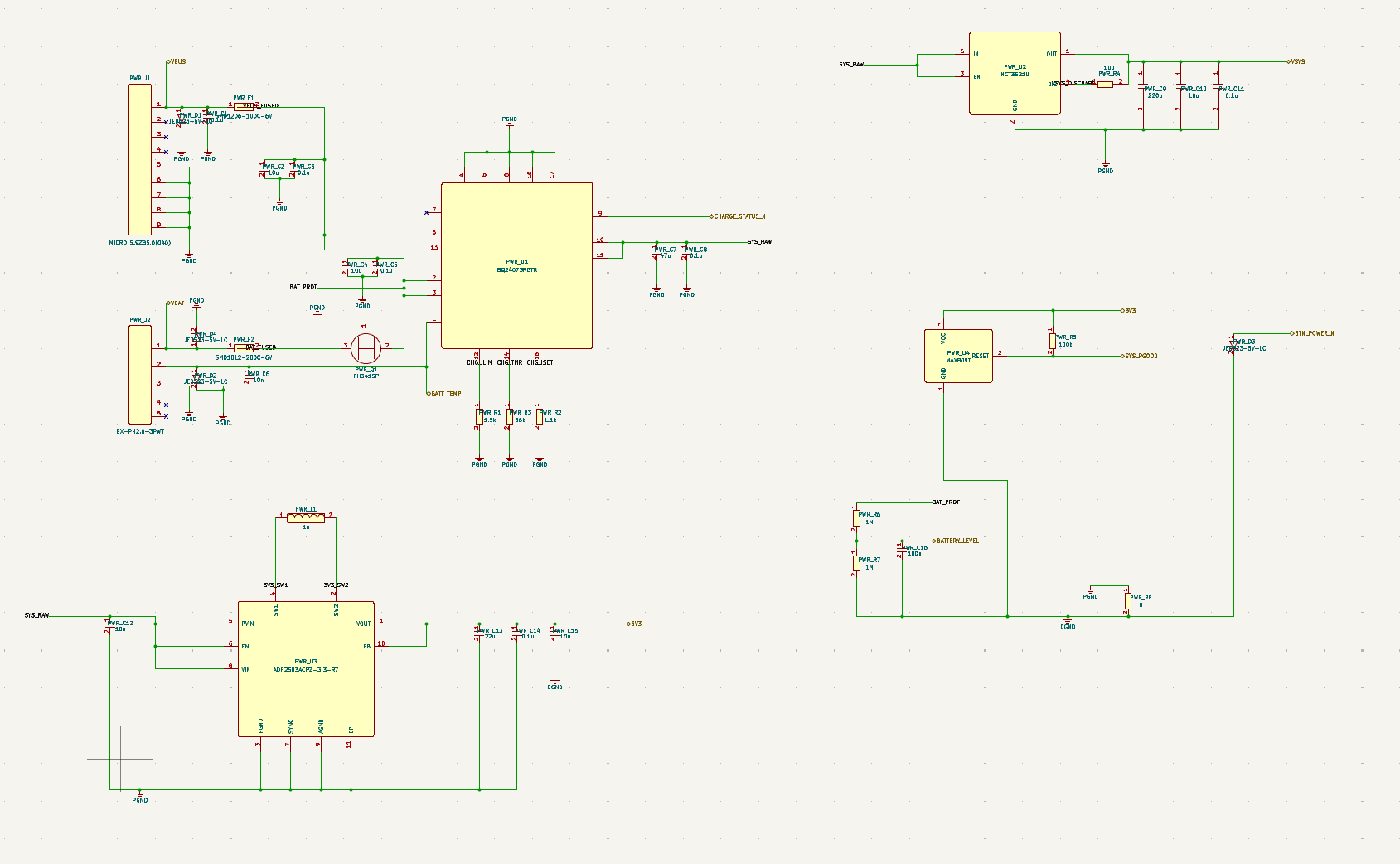Select the PWR_R1 1.5k resistor

pos(479,416)
